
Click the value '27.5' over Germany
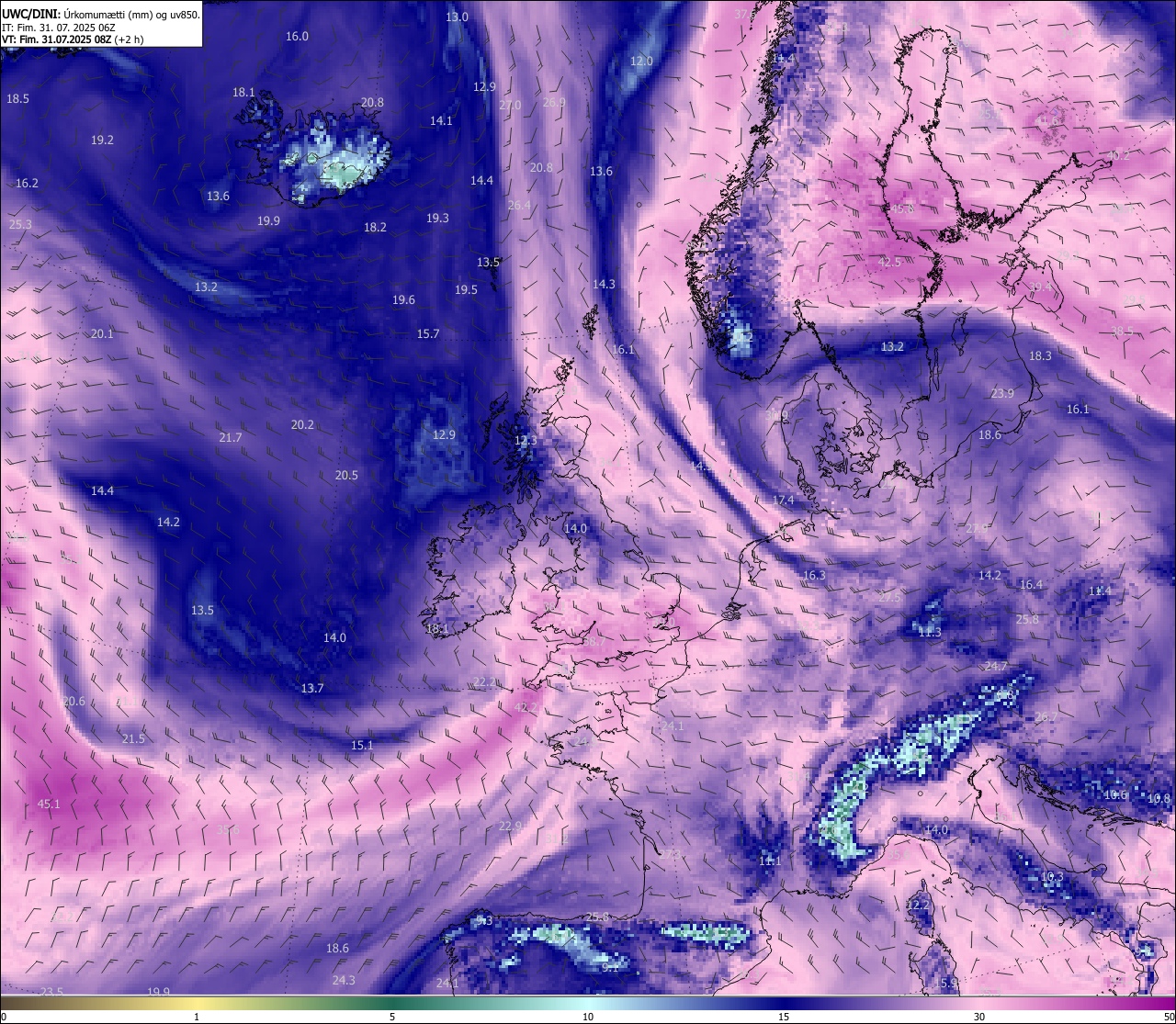tap(889, 597)
